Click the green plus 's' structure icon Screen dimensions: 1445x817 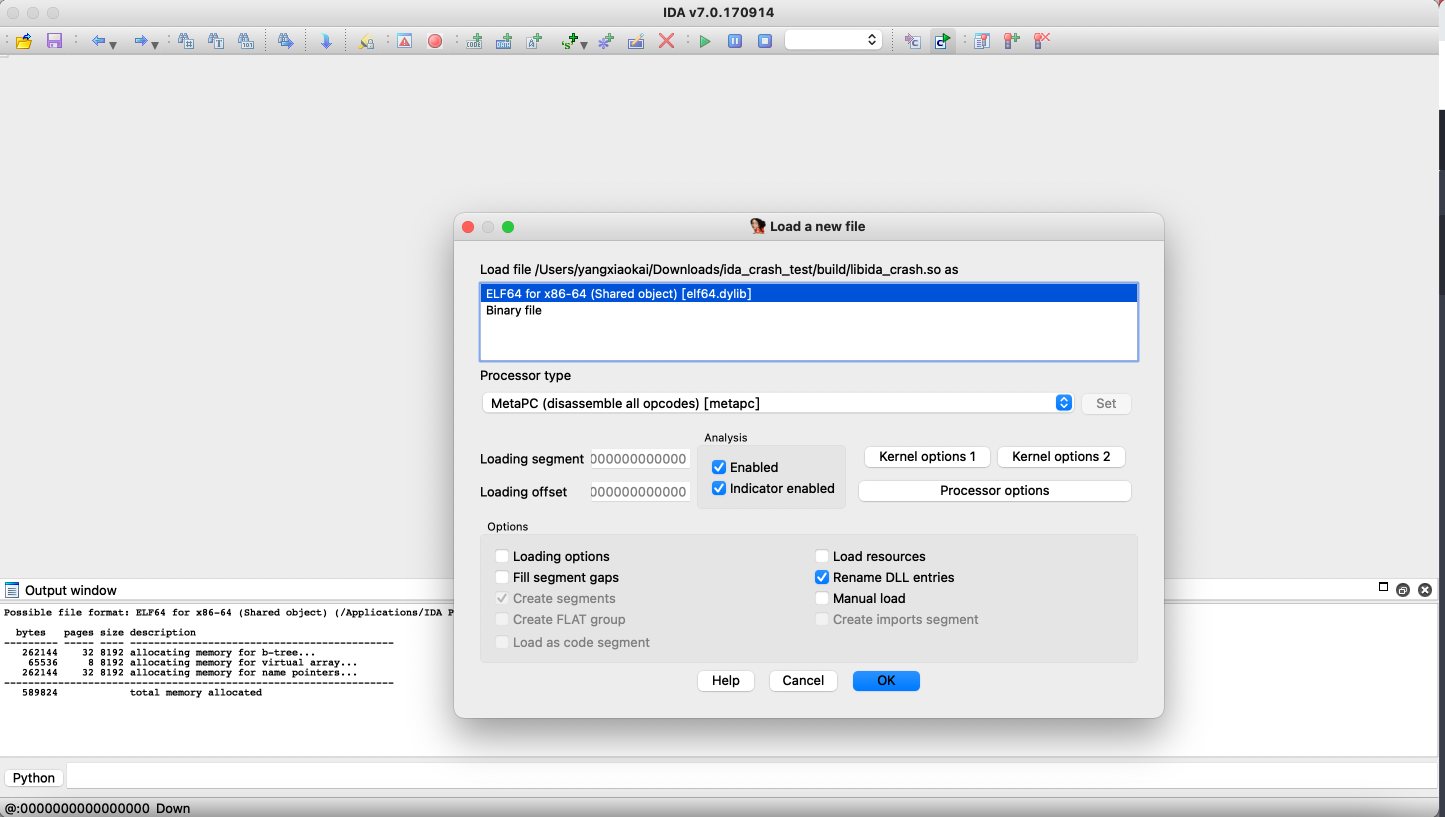pyautogui.click(x=570, y=41)
